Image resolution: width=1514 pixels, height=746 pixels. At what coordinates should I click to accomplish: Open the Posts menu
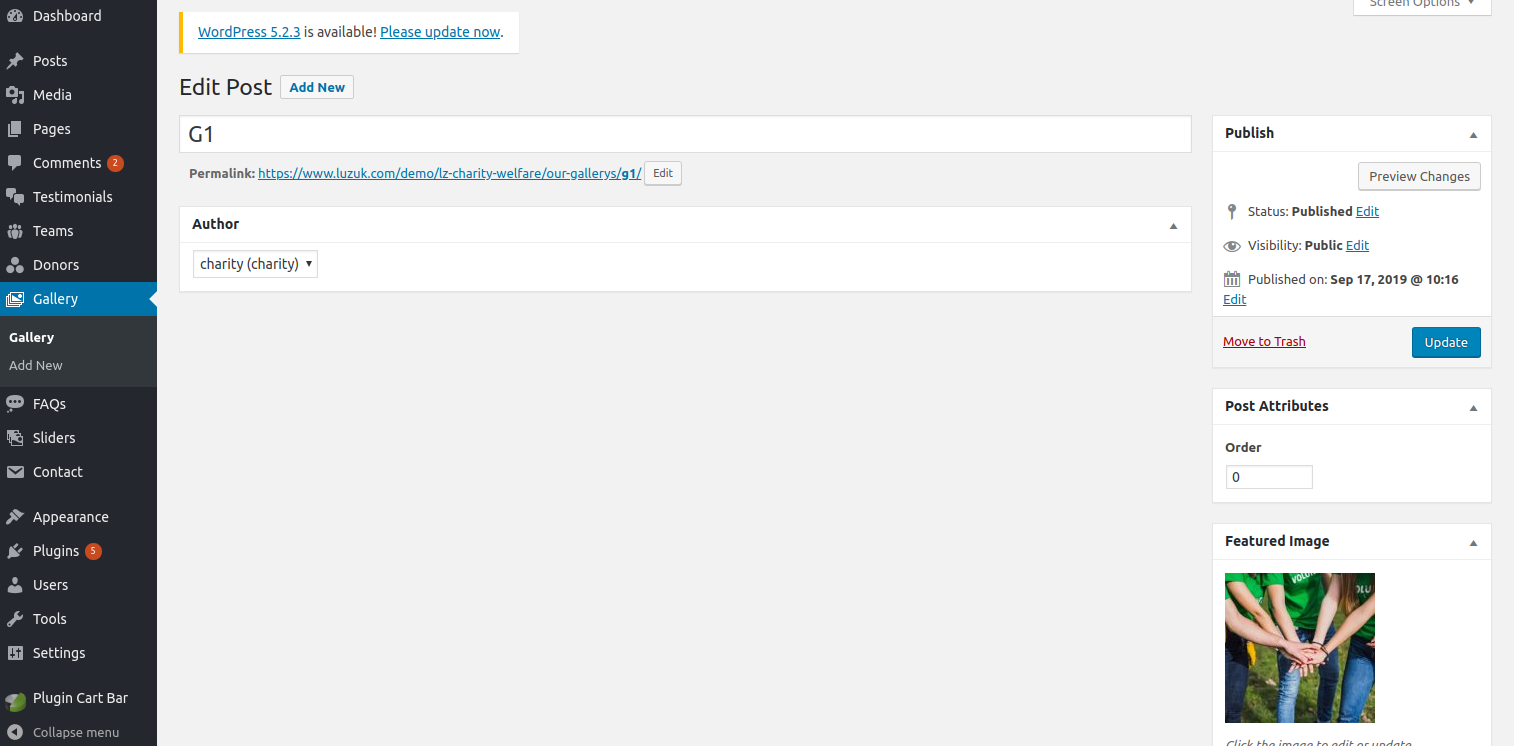(78, 61)
